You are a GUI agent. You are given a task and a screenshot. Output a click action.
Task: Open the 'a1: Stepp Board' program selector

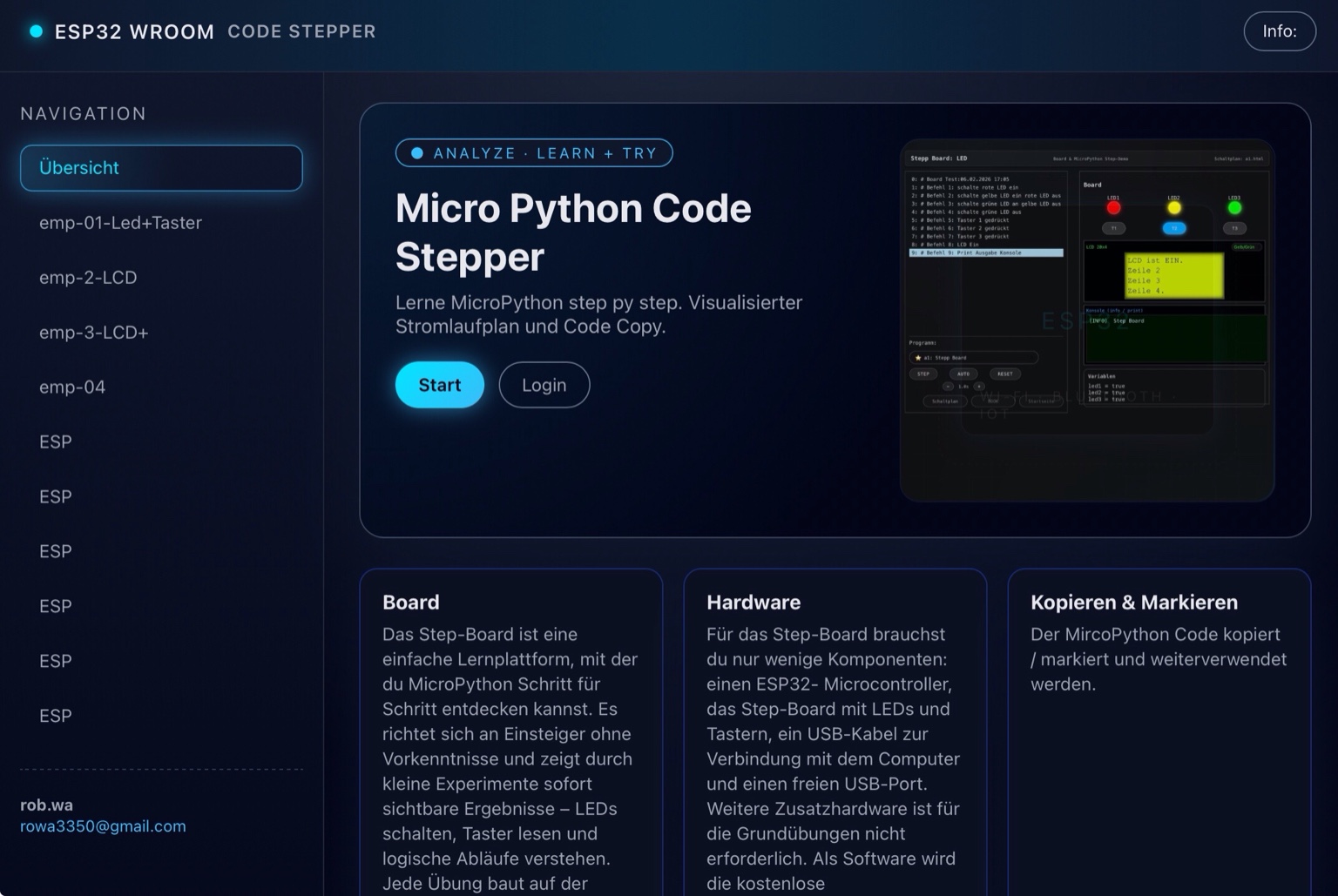tap(974, 358)
